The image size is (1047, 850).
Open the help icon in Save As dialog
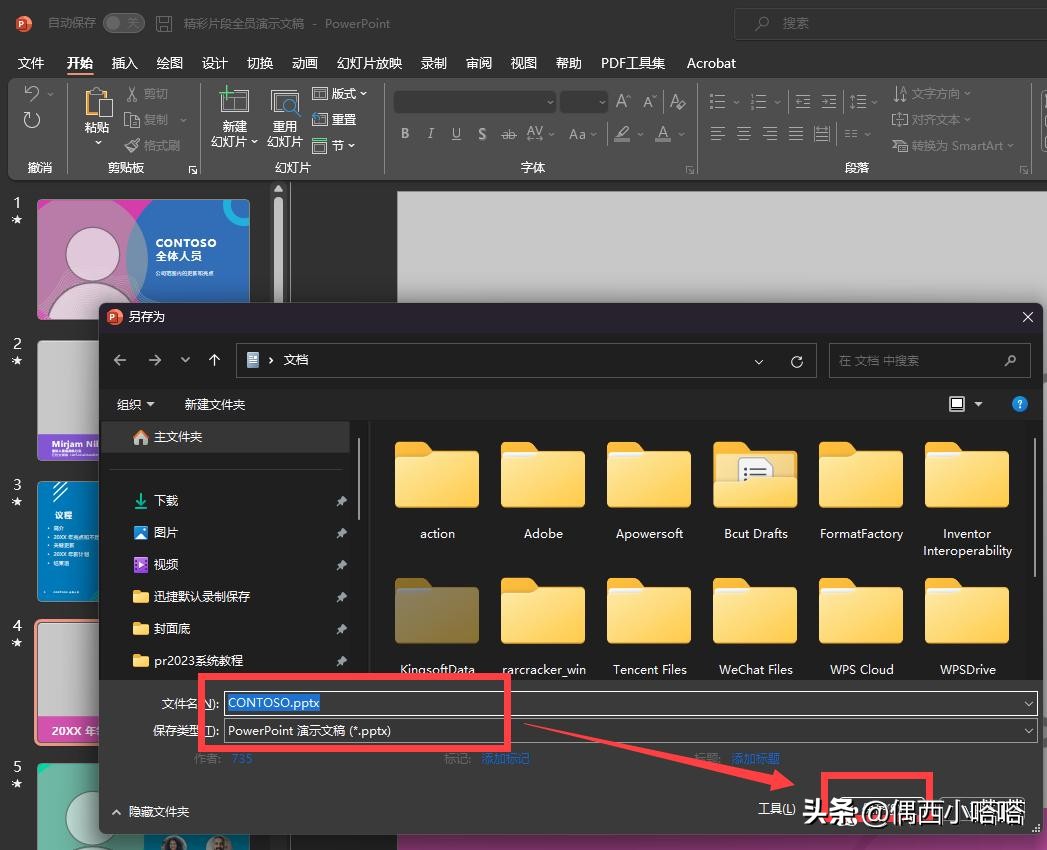[1019, 404]
